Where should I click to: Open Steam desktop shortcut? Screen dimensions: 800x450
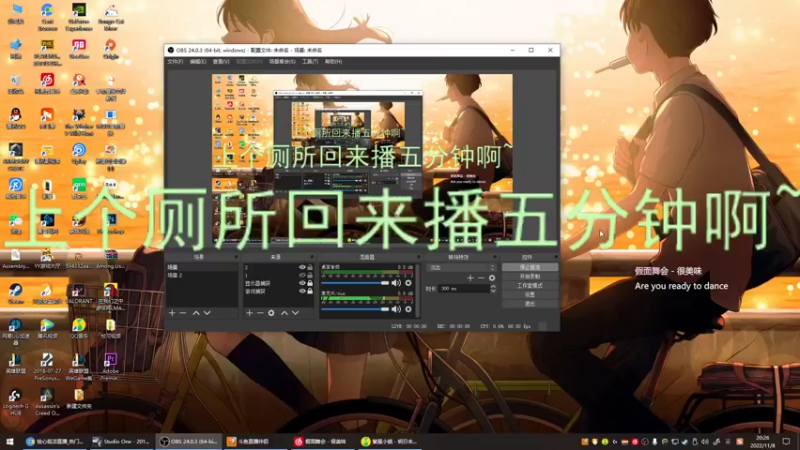[x=15, y=295]
